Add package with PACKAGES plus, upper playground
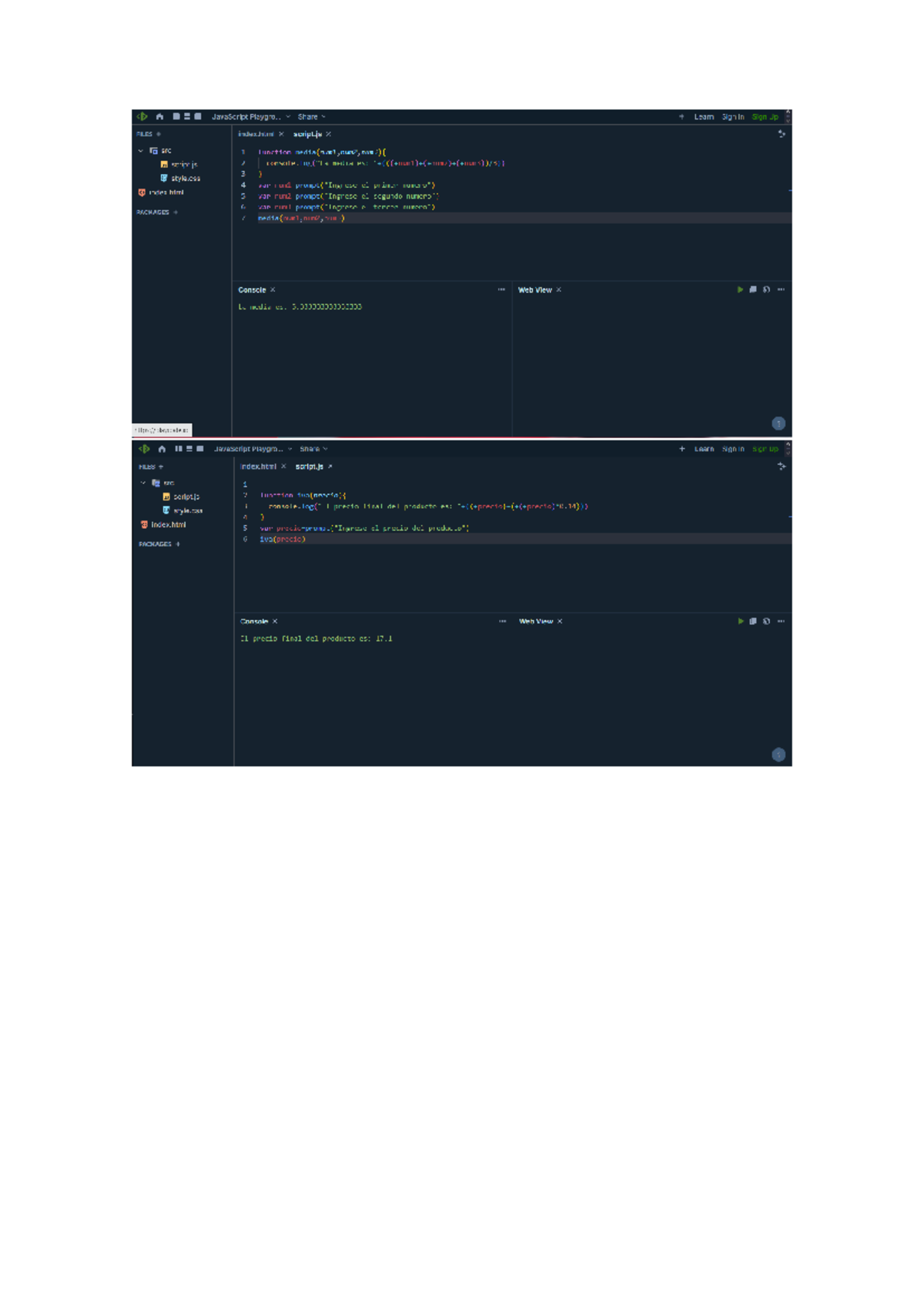Viewport: 924px width, 1306px height. (176, 213)
